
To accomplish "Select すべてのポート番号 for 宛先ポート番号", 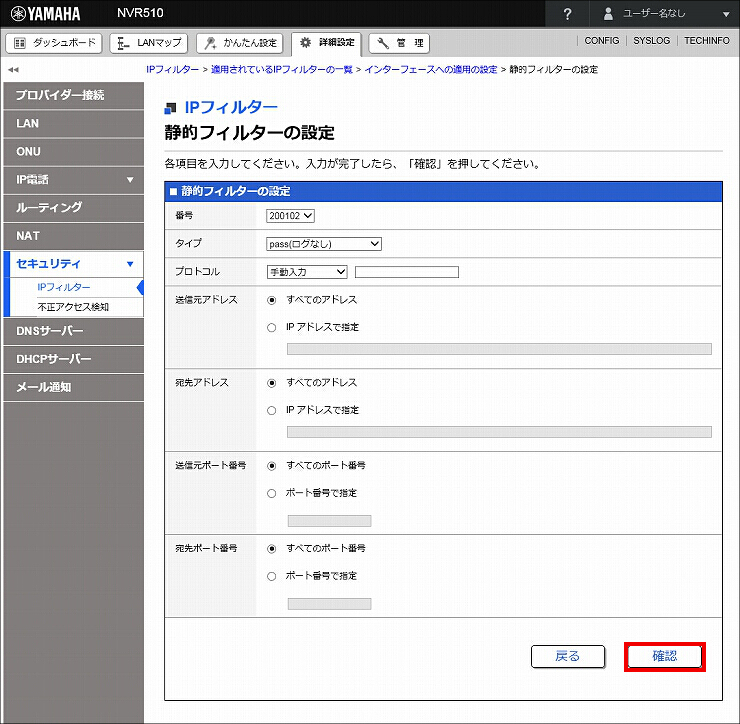I will pos(271,549).
